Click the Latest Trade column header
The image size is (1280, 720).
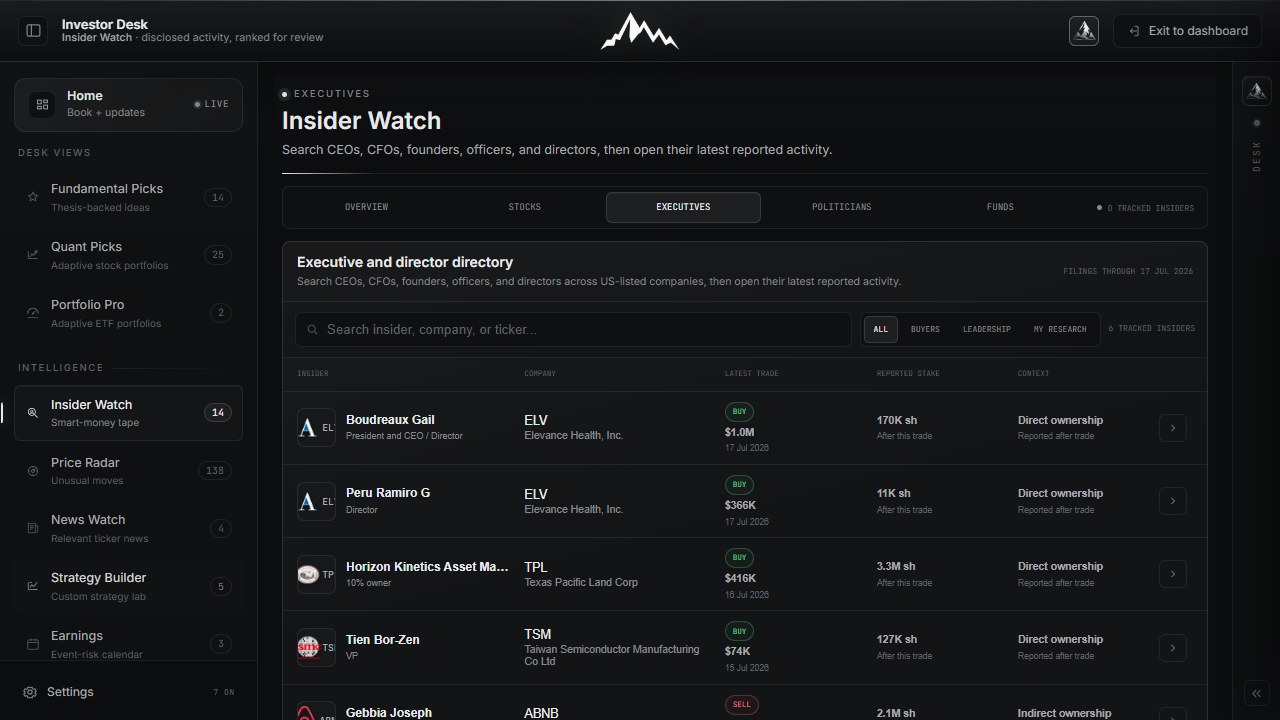(752, 374)
